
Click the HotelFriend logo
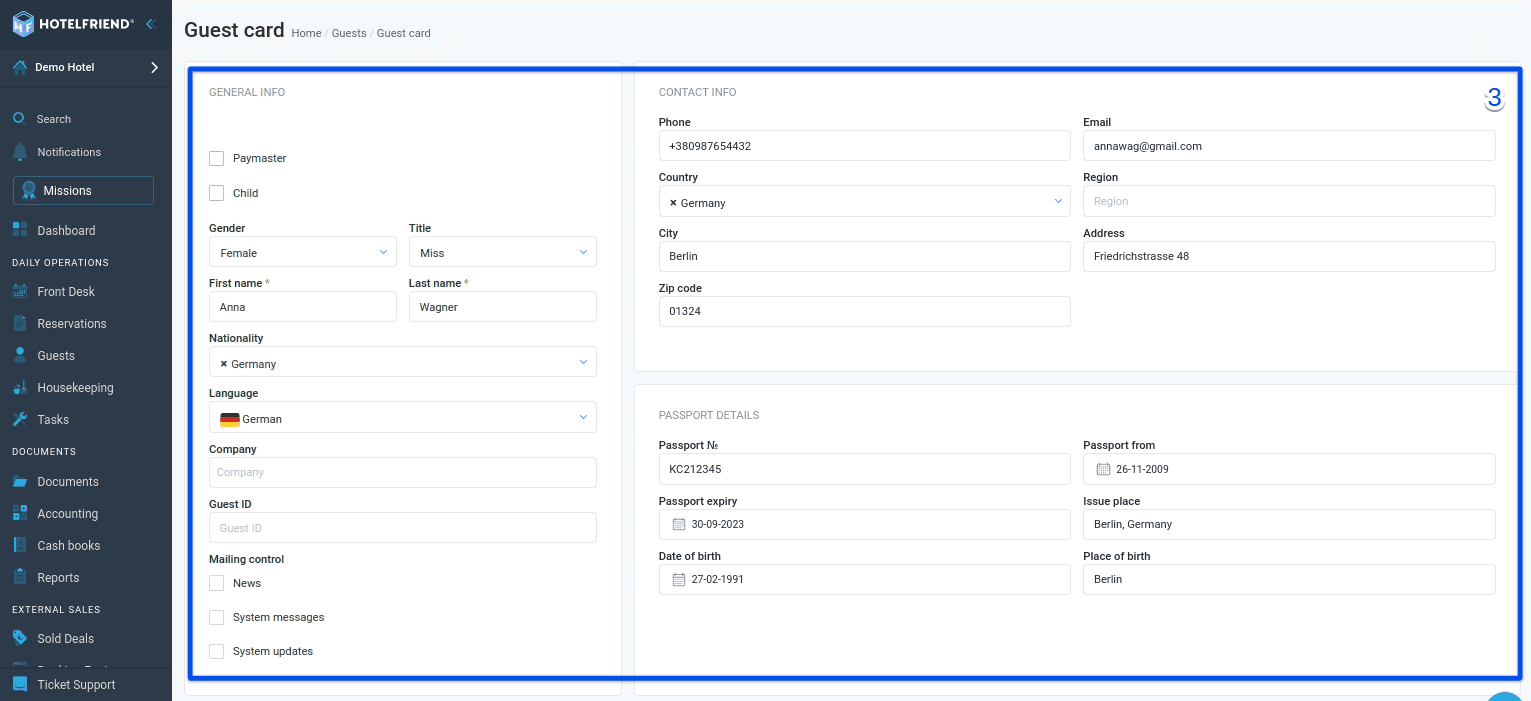[x=74, y=23]
